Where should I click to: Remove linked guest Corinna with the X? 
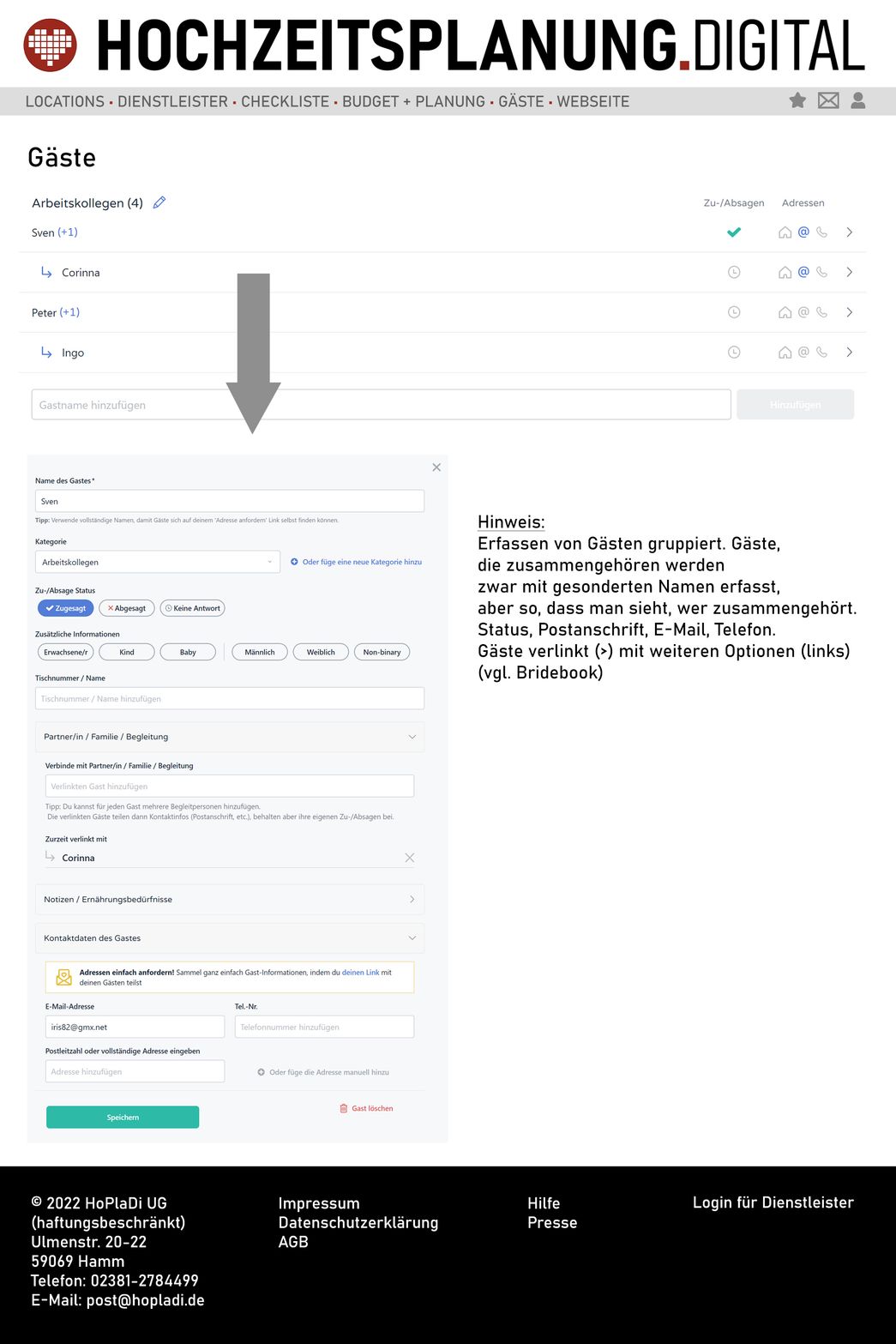point(409,858)
